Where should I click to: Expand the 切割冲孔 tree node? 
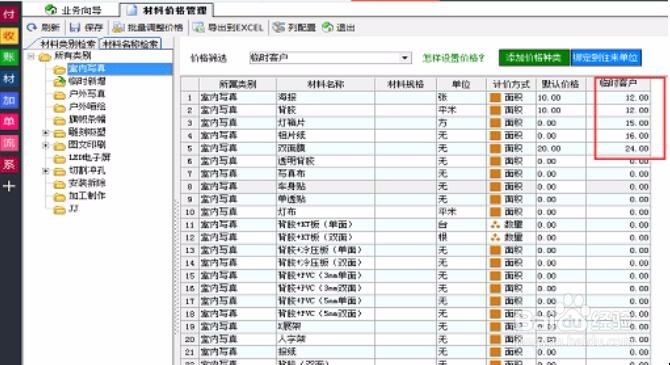coord(45,171)
